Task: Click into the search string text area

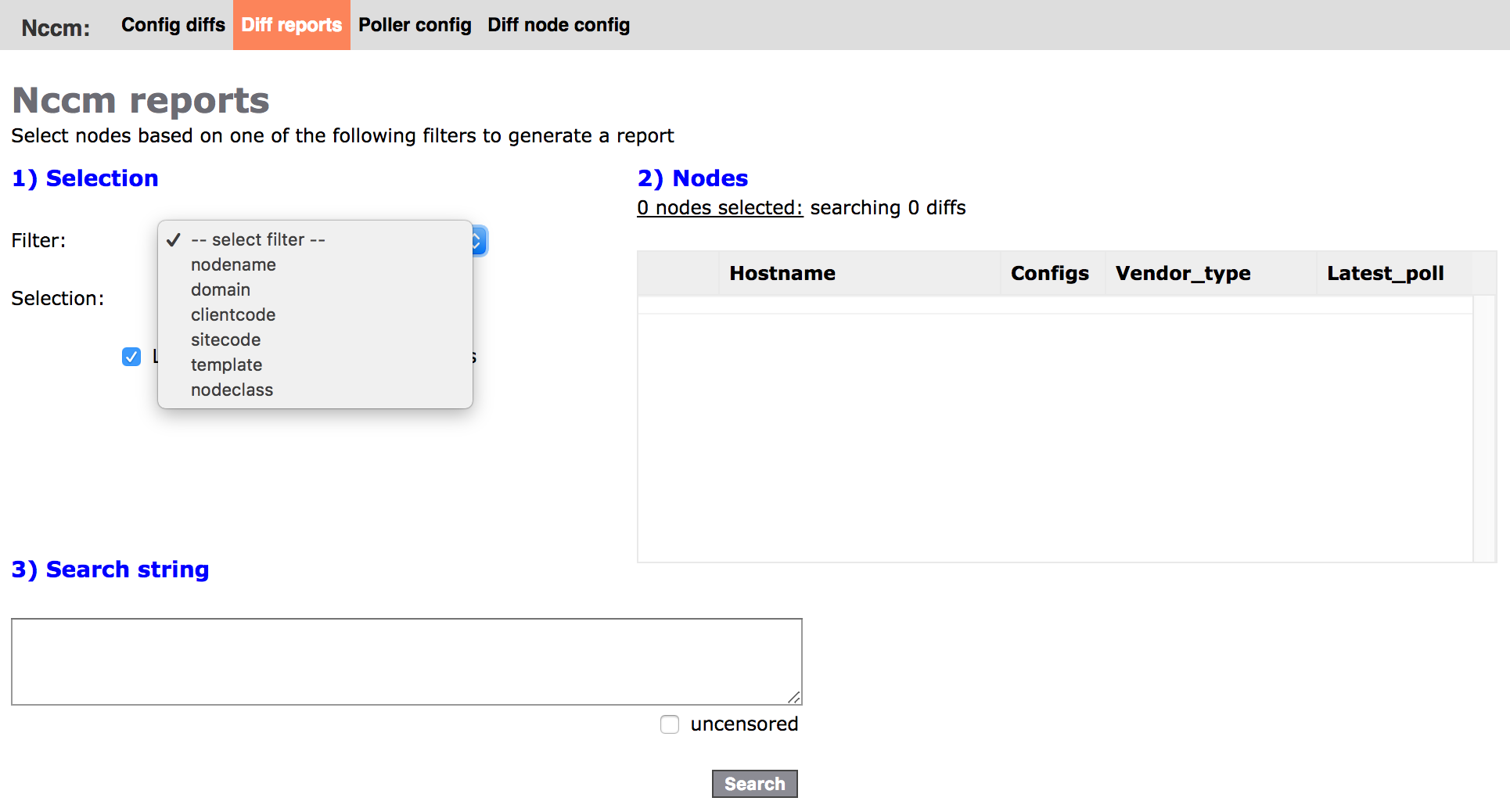Action: [406, 661]
